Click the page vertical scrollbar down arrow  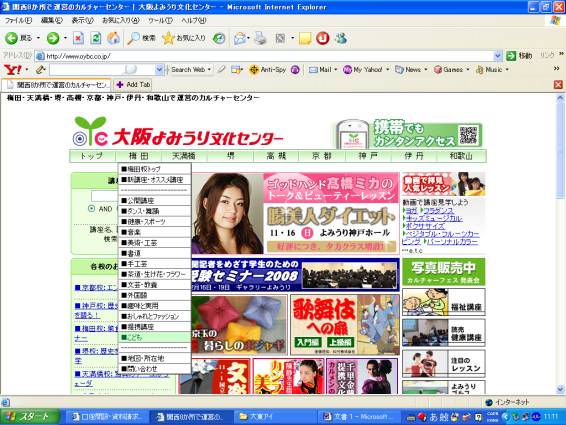560,389
